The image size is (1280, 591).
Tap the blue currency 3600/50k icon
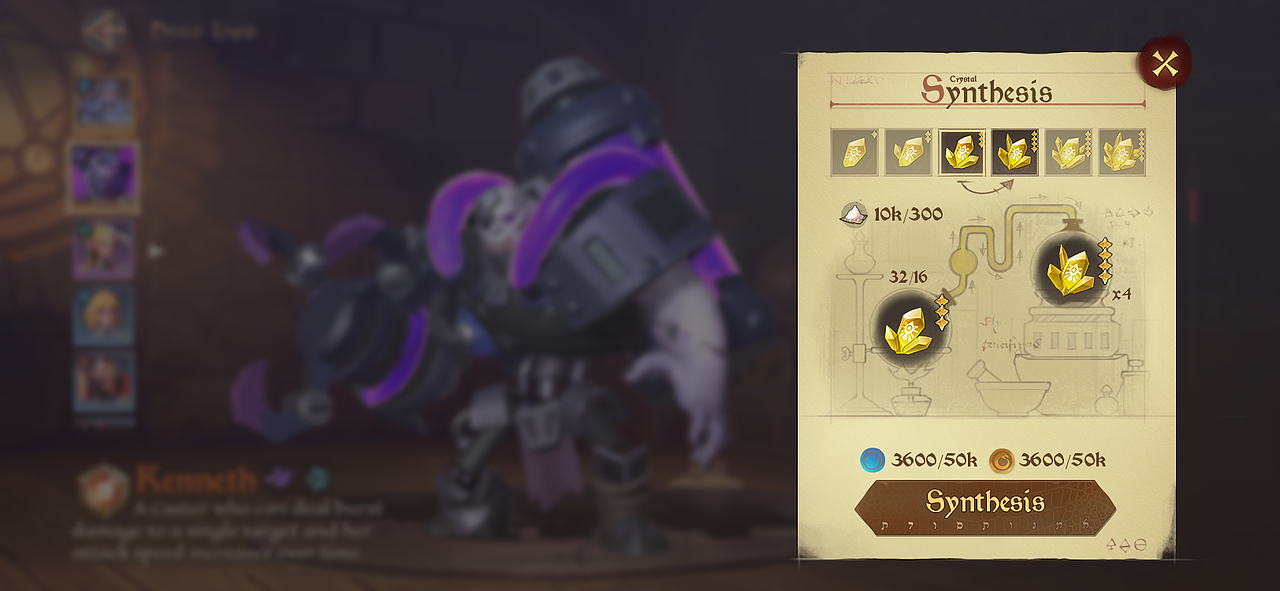coord(873,460)
